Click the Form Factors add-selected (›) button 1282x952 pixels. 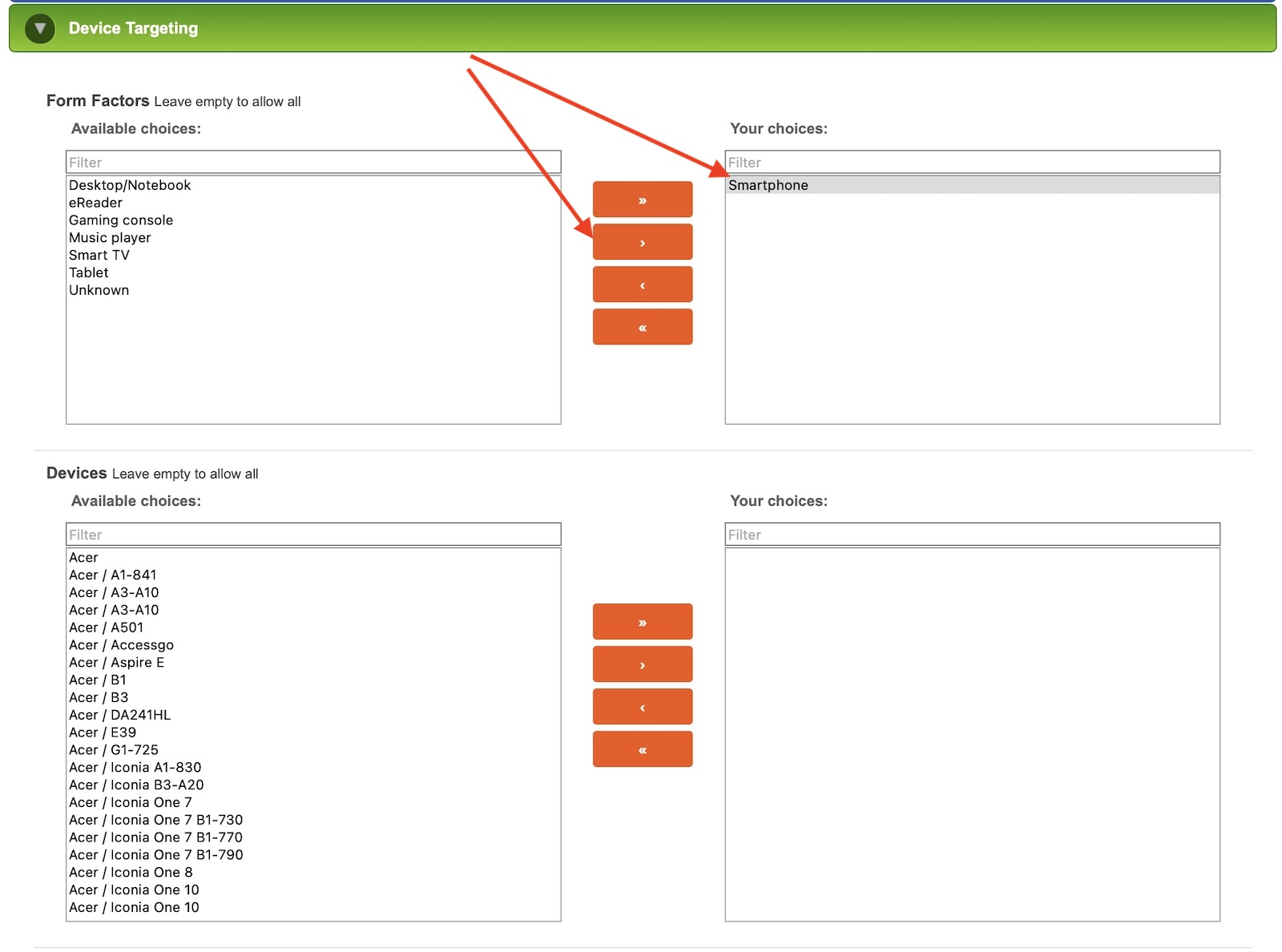[642, 242]
